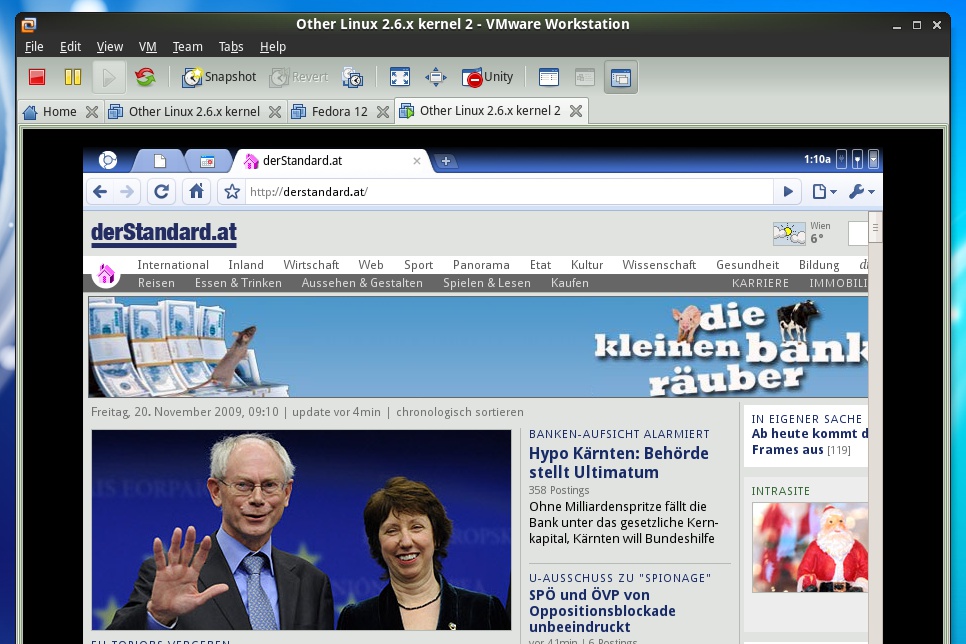Click the Chrome OS logo icon in the guest browser
Image resolution: width=966 pixels, height=644 pixels.
108,160
